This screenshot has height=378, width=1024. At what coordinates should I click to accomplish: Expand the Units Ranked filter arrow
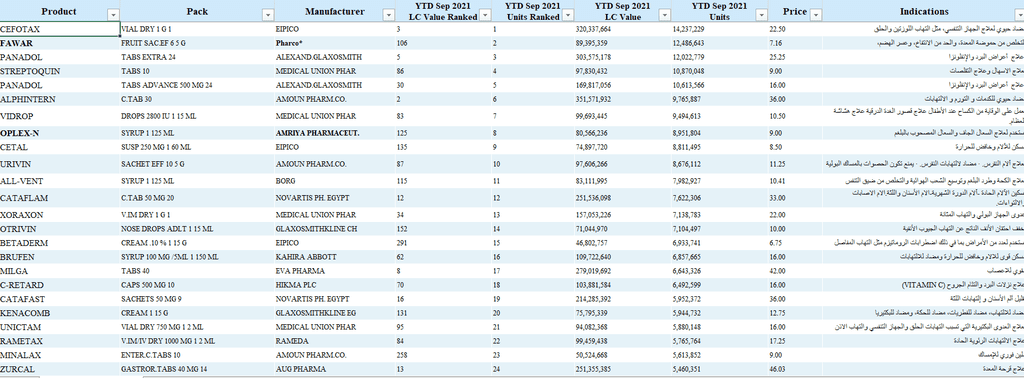568,15
